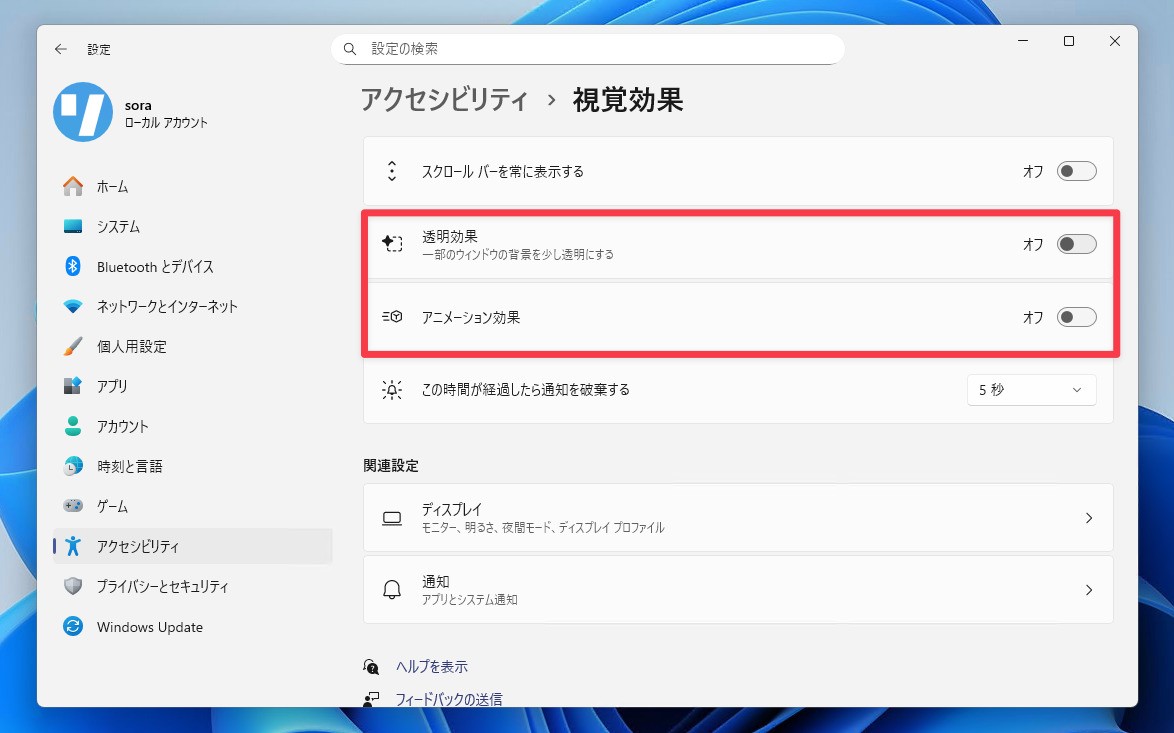This screenshot has width=1174, height=733.
Task: Enable the transparency effects switch
Action: (1076, 244)
